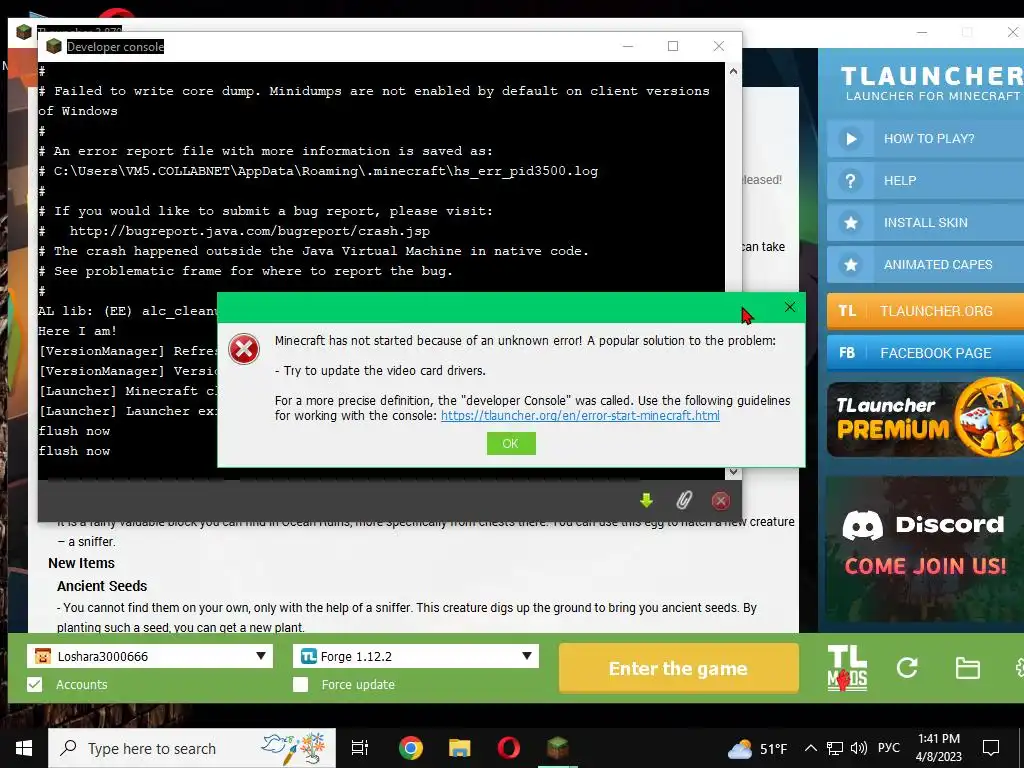Click the refresh icon in TLauncher bottom bar
The width and height of the screenshot is (1024, 768).
pos(906,667)
